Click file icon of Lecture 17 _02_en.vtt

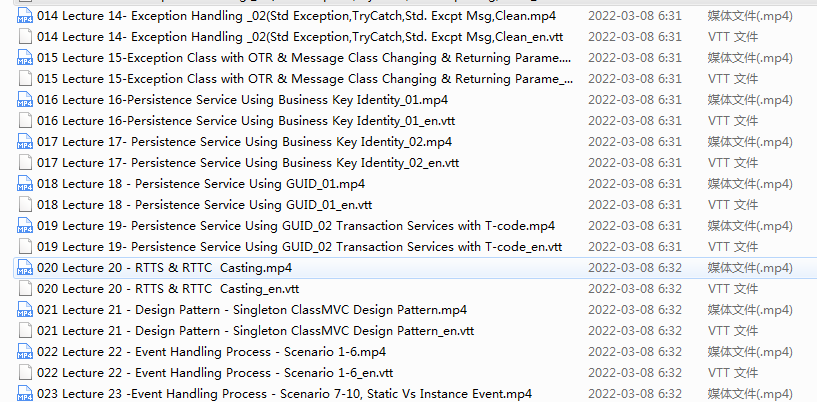point(24,162)
